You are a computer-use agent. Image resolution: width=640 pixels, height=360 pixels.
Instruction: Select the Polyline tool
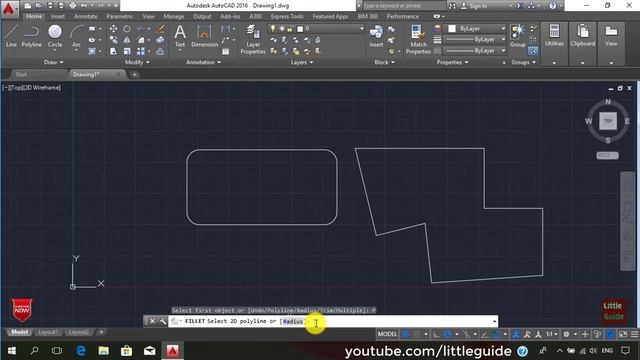[31, 36]
